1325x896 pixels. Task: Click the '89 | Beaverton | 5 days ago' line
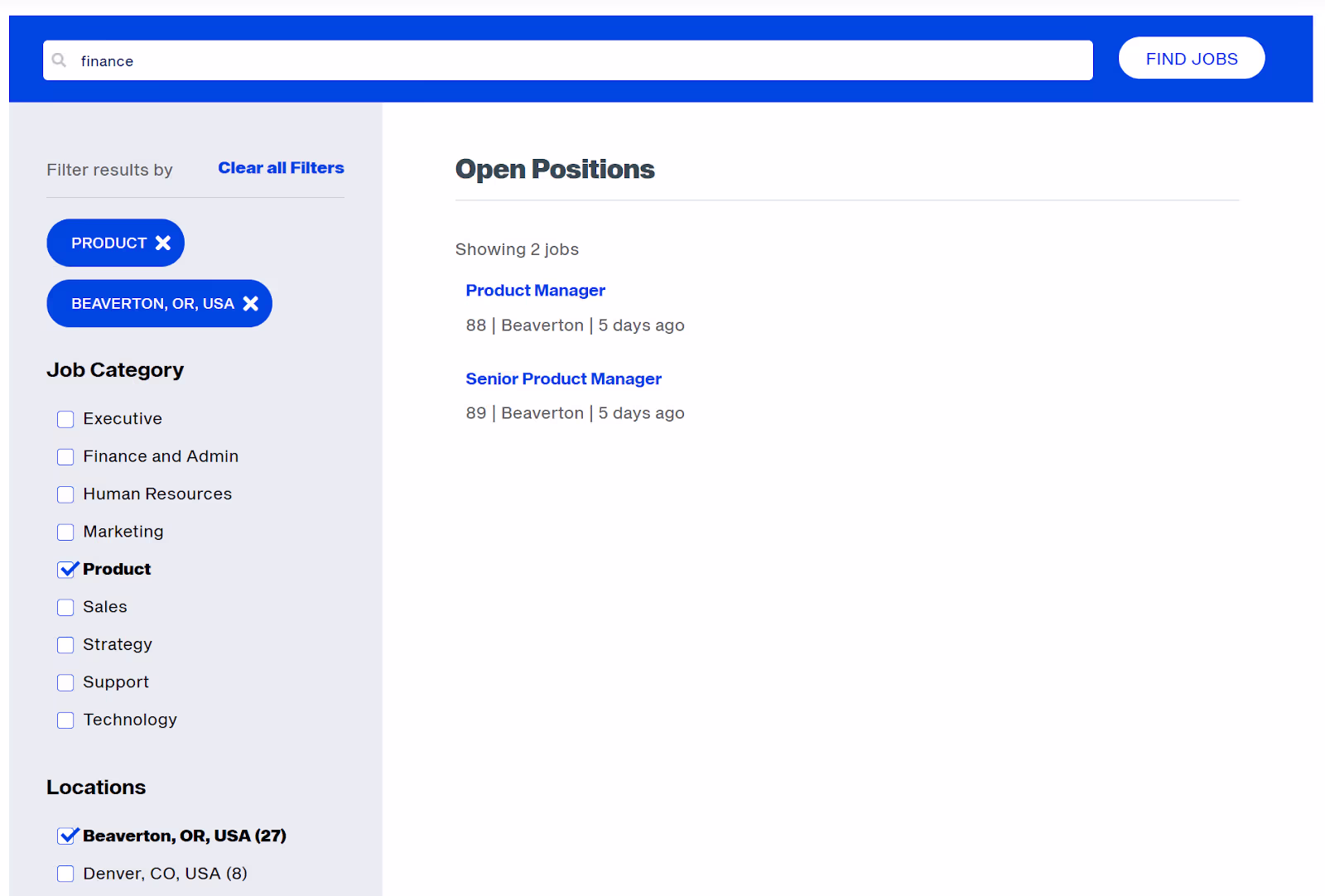point(575,413)
